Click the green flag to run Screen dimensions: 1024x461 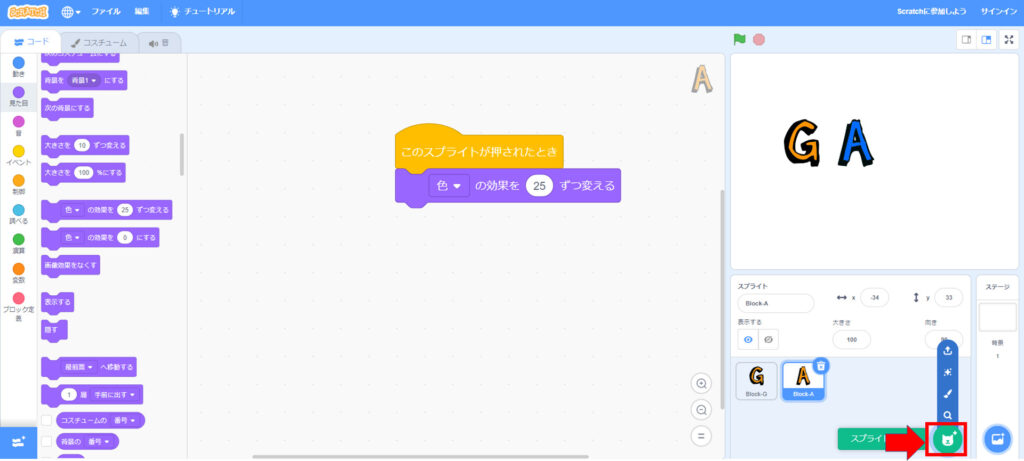coord(739,39)
